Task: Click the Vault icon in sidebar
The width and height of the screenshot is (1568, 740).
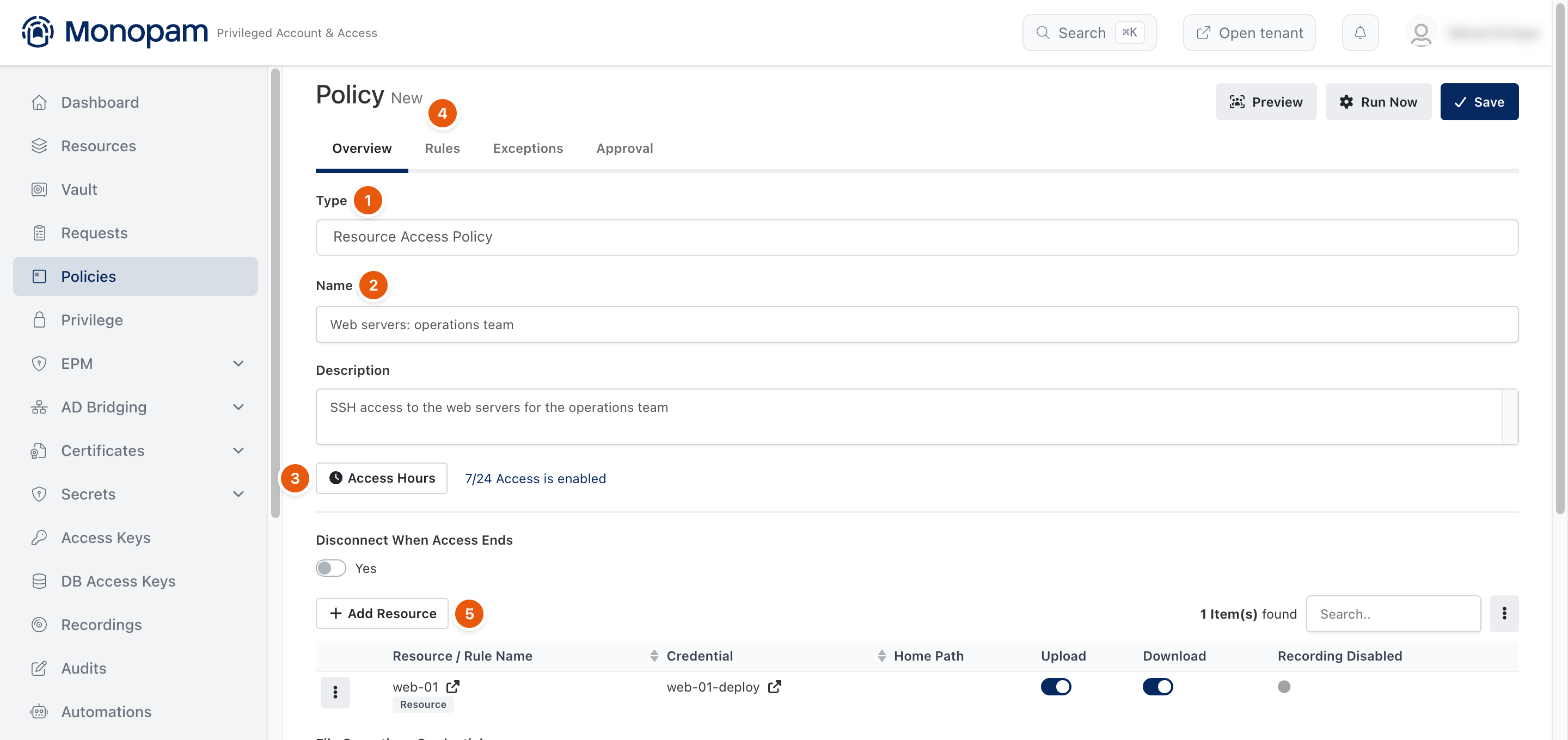Action: click(39, 189)
